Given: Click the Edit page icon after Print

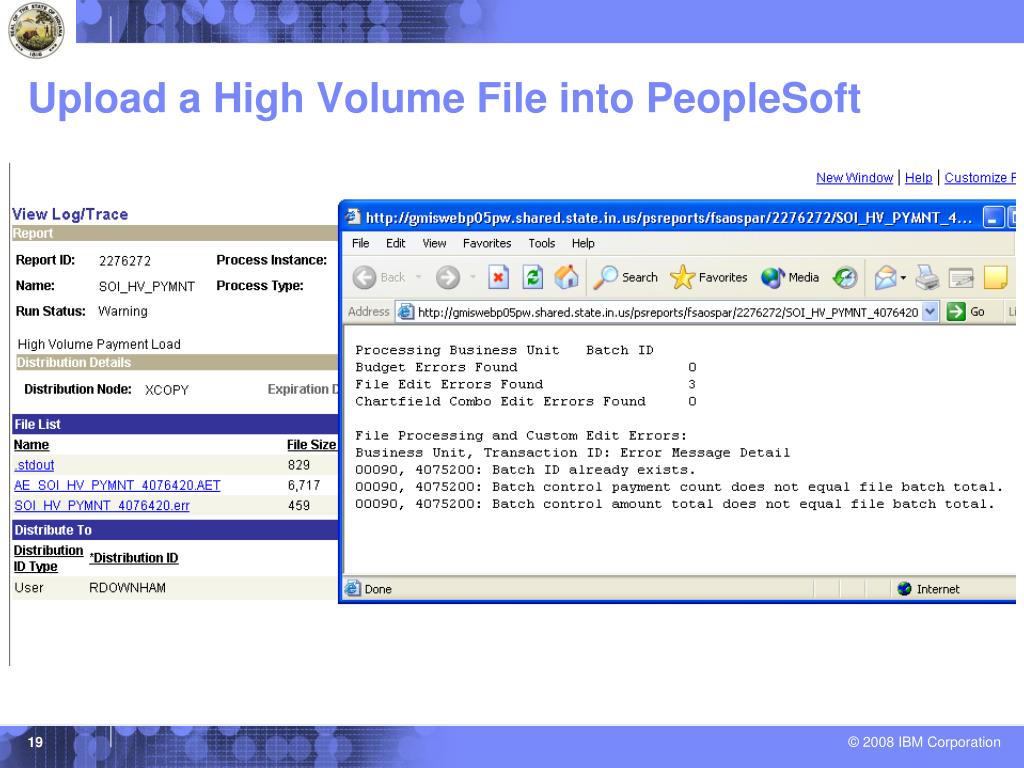Looking at the screenshot, I should (961, 278).
